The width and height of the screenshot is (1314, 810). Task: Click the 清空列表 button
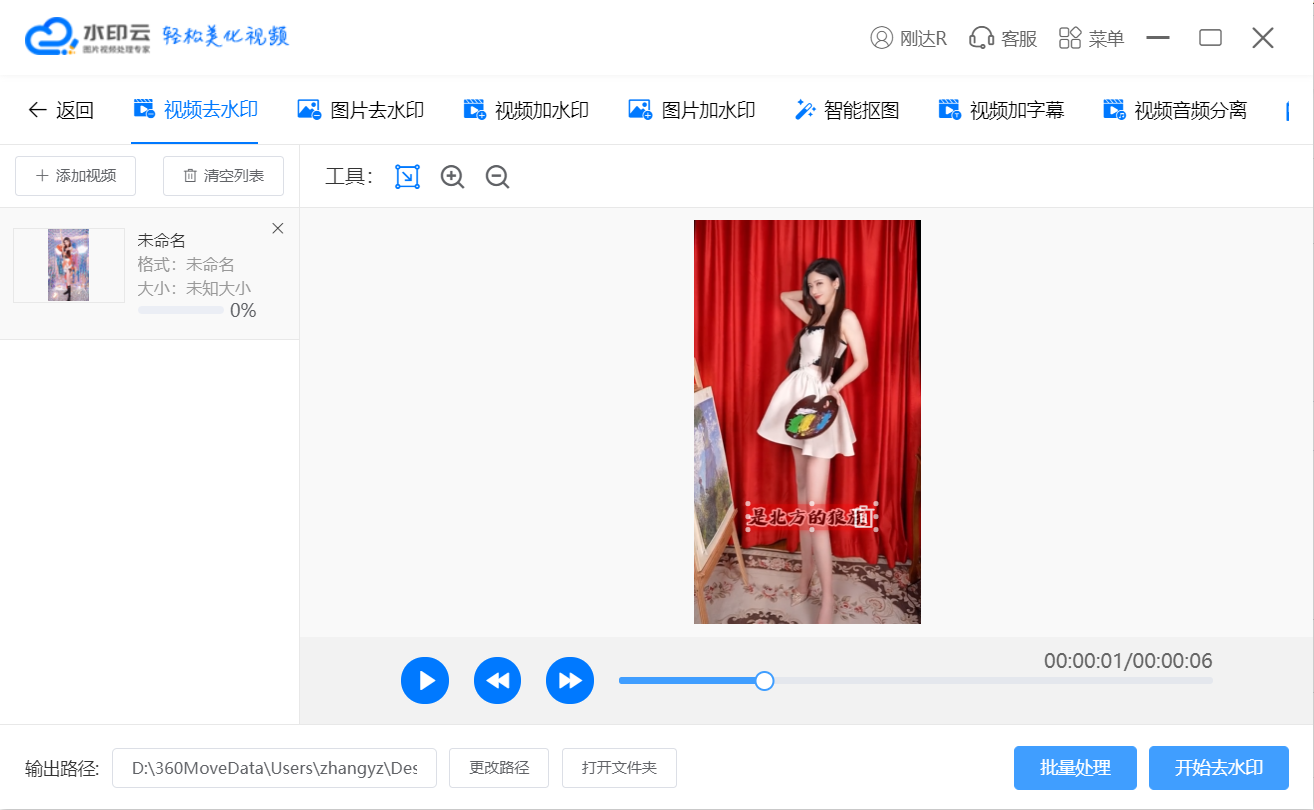pos(223,176)
